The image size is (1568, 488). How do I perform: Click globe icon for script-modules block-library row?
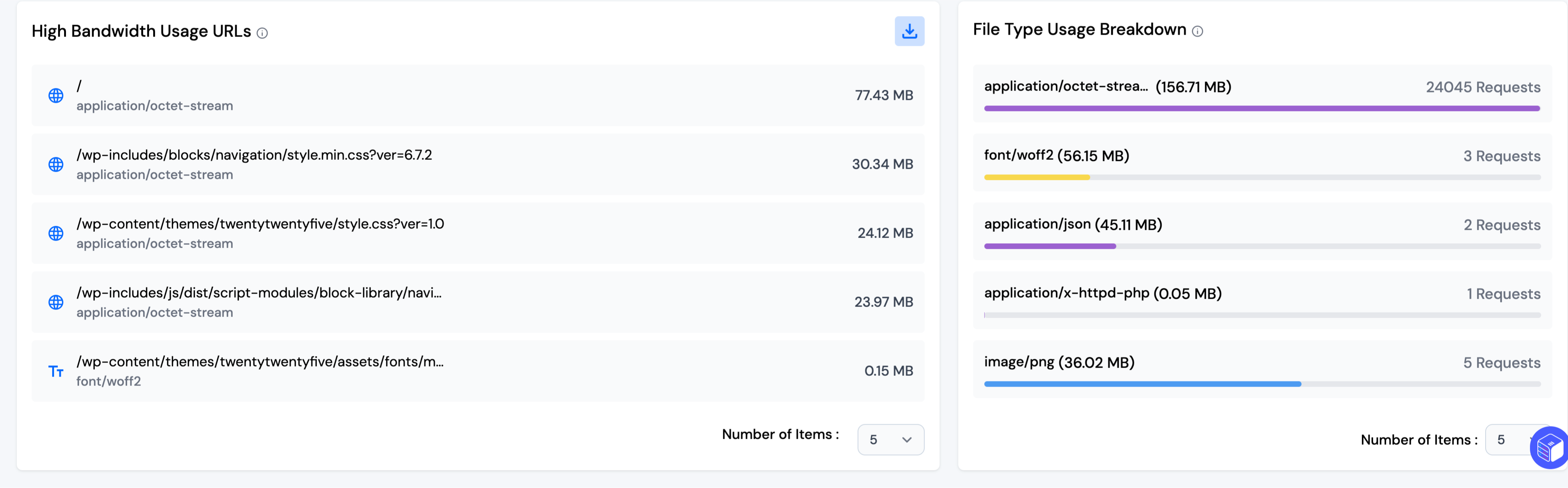[x=56, y=302]
